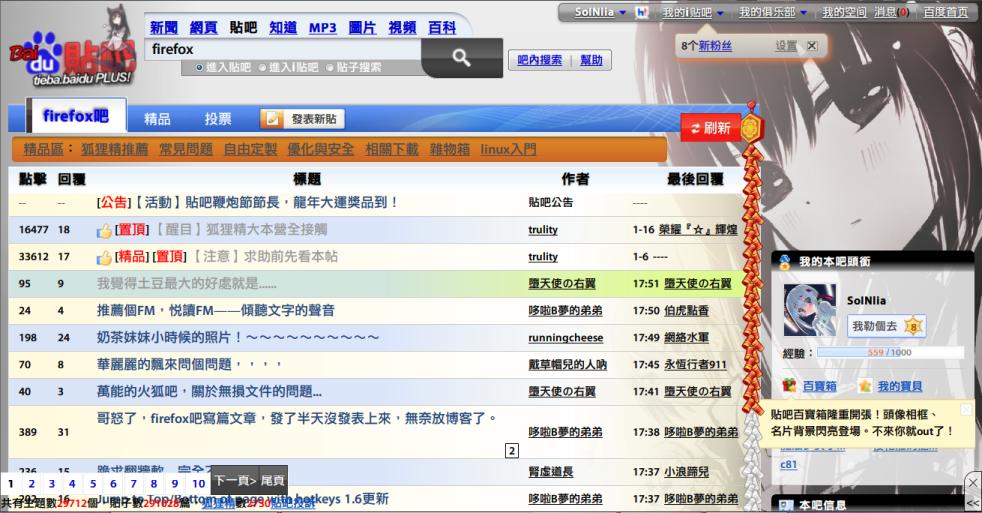982x513 pixels.
Task: Open the 知道 navigation item
Action: (x=283, y=28)
